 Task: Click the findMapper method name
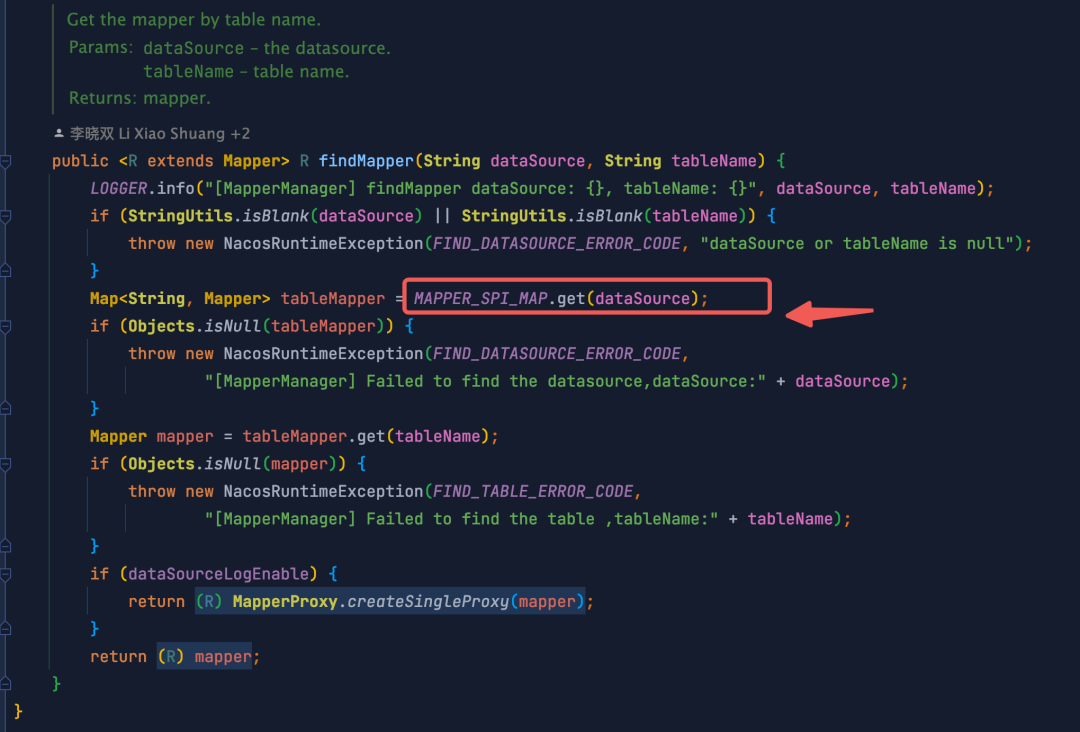(x=366, y=161)
